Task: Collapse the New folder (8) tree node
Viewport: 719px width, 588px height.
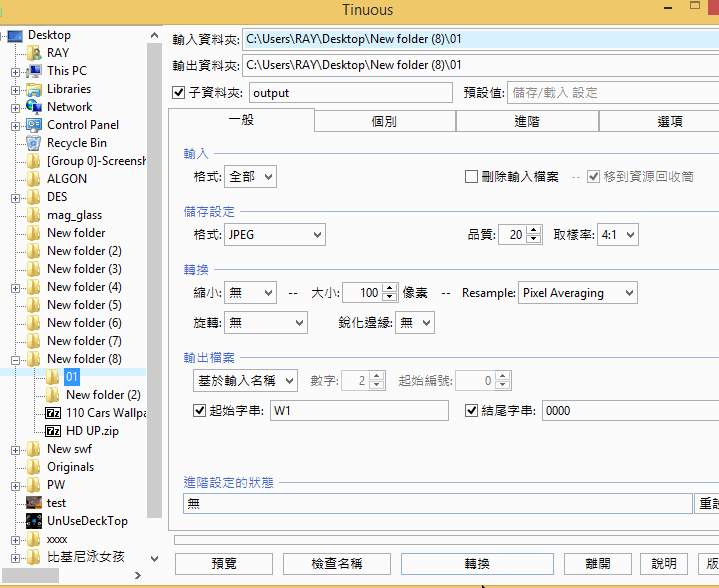Action: click(x=15, y=360)
